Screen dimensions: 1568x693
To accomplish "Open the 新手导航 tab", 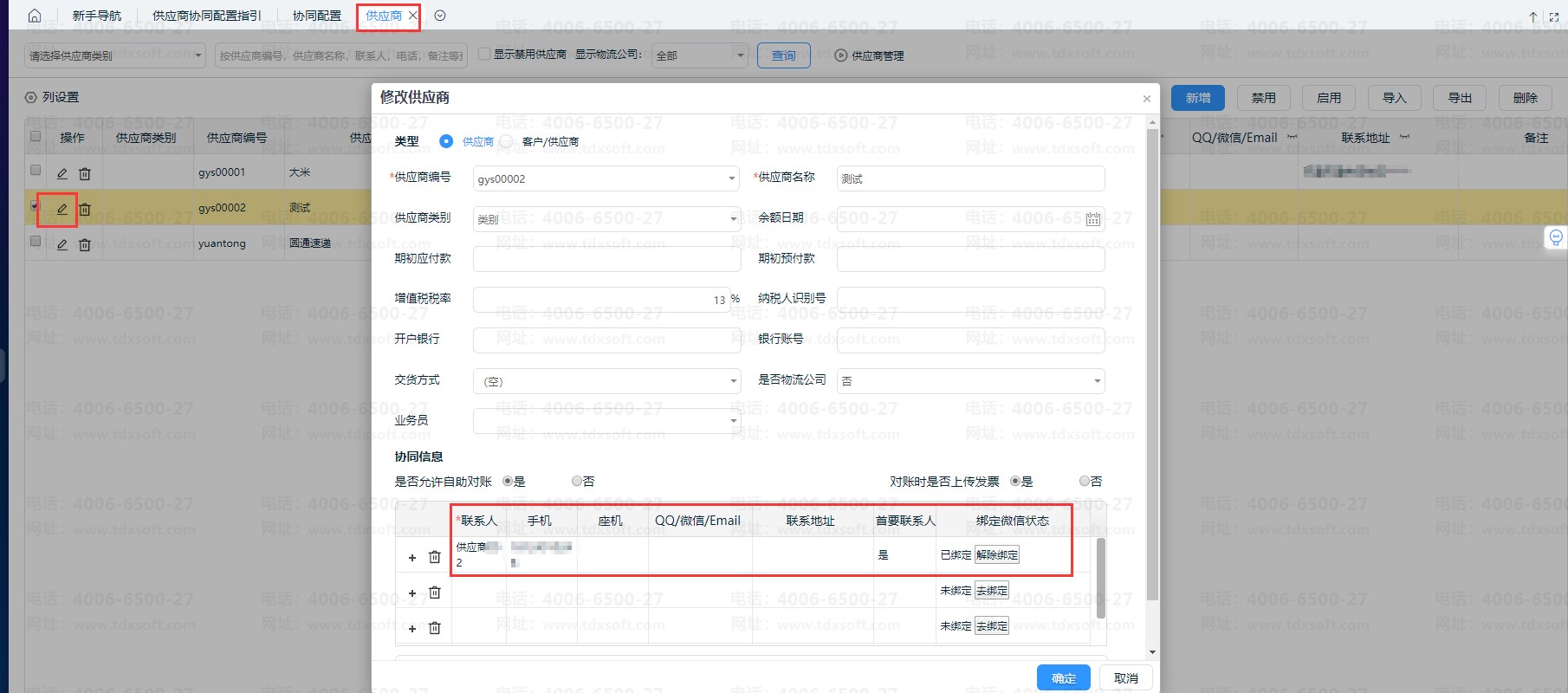I will point(96,16).
